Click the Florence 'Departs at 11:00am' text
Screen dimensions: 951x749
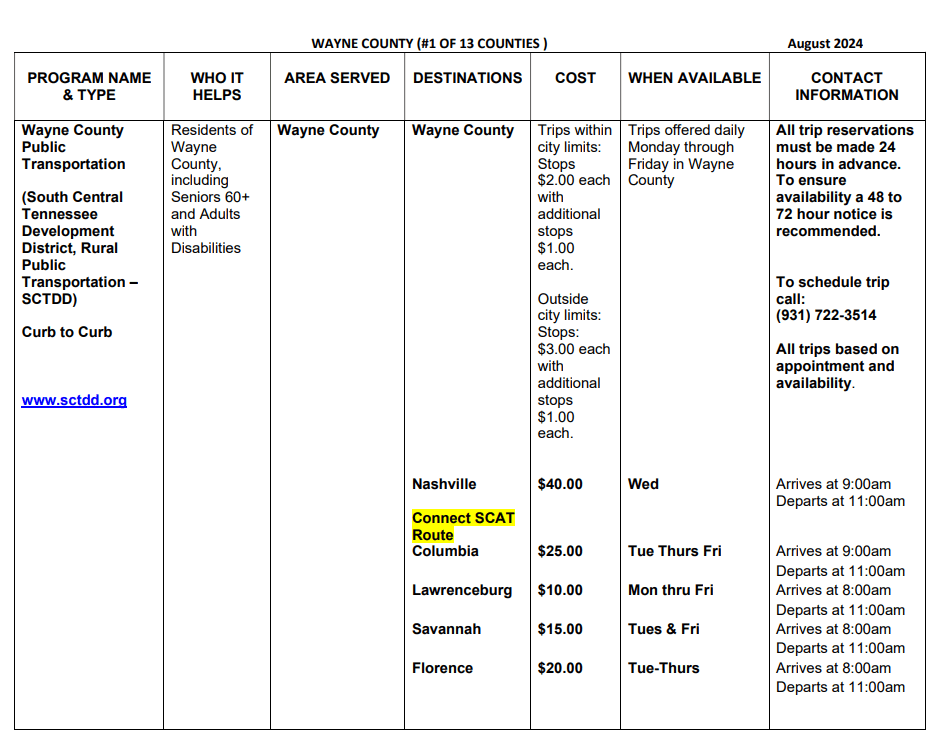point(840,688)
